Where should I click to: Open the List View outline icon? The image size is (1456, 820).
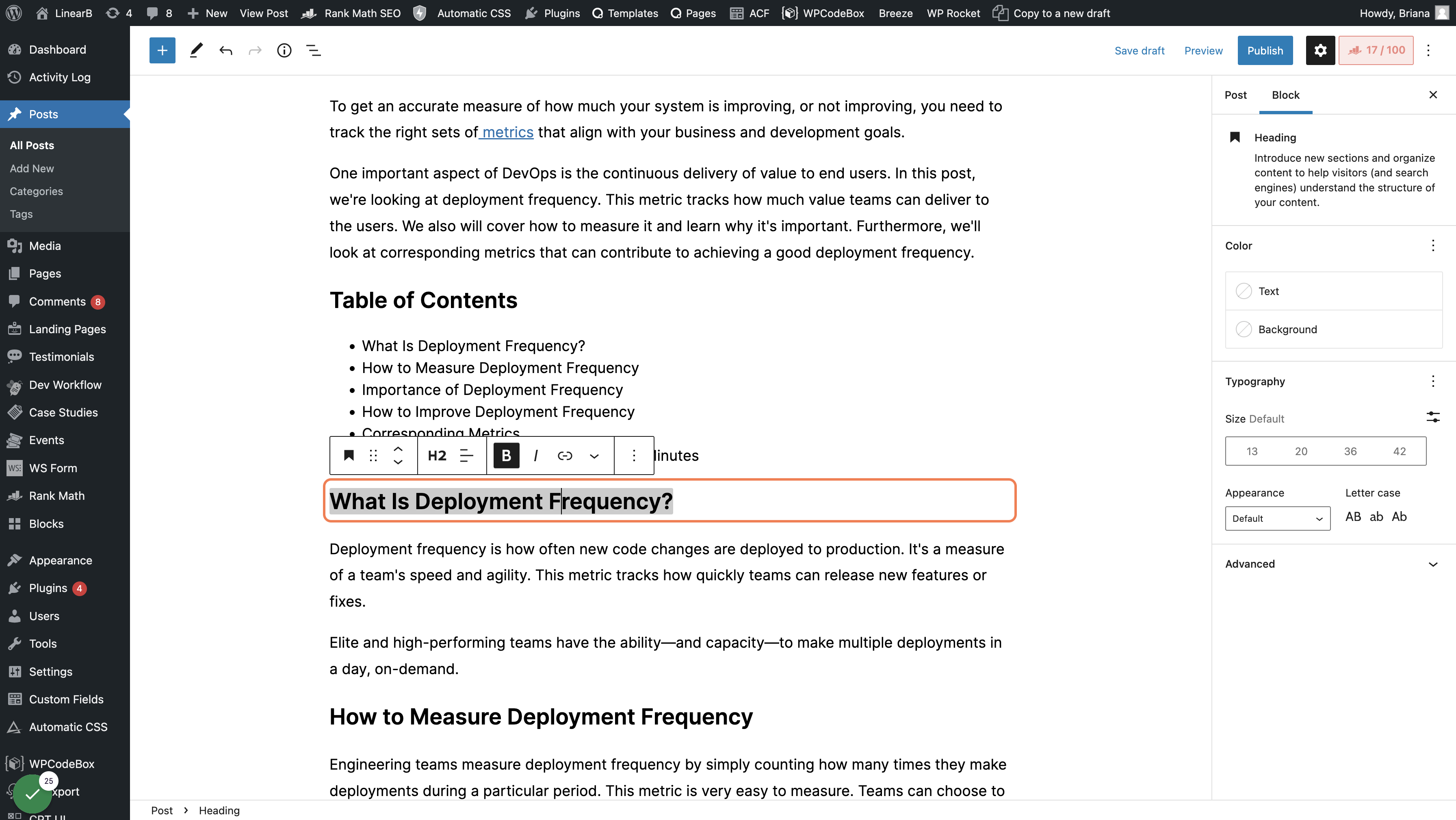point(314,50)
